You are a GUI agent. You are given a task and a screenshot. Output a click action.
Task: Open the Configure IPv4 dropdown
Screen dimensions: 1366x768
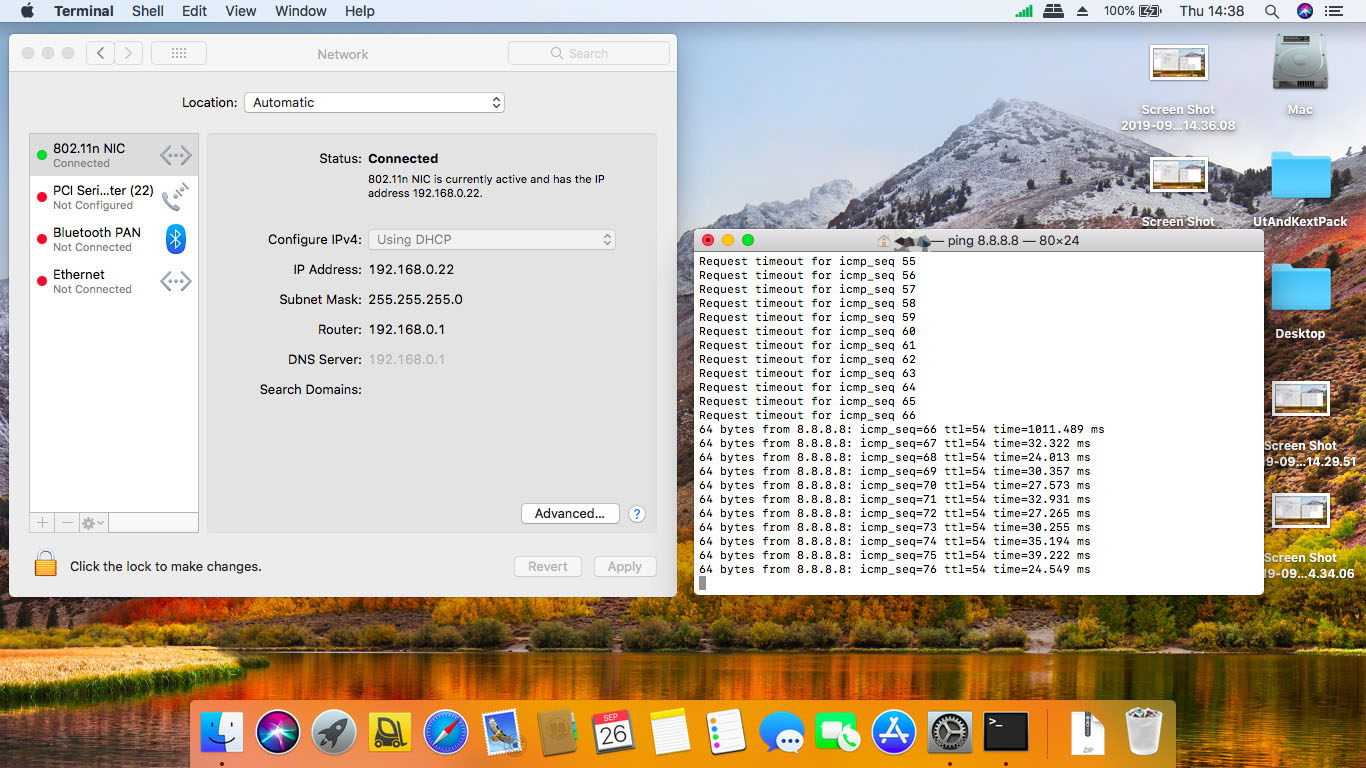coord(491,240)
